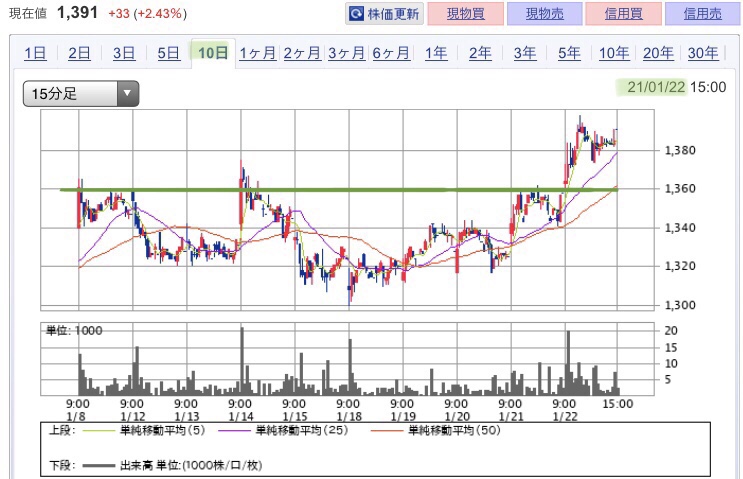Screen dimensions: 743x479
Task: Click the 1,300 price axis label
Action: (680, 305)
